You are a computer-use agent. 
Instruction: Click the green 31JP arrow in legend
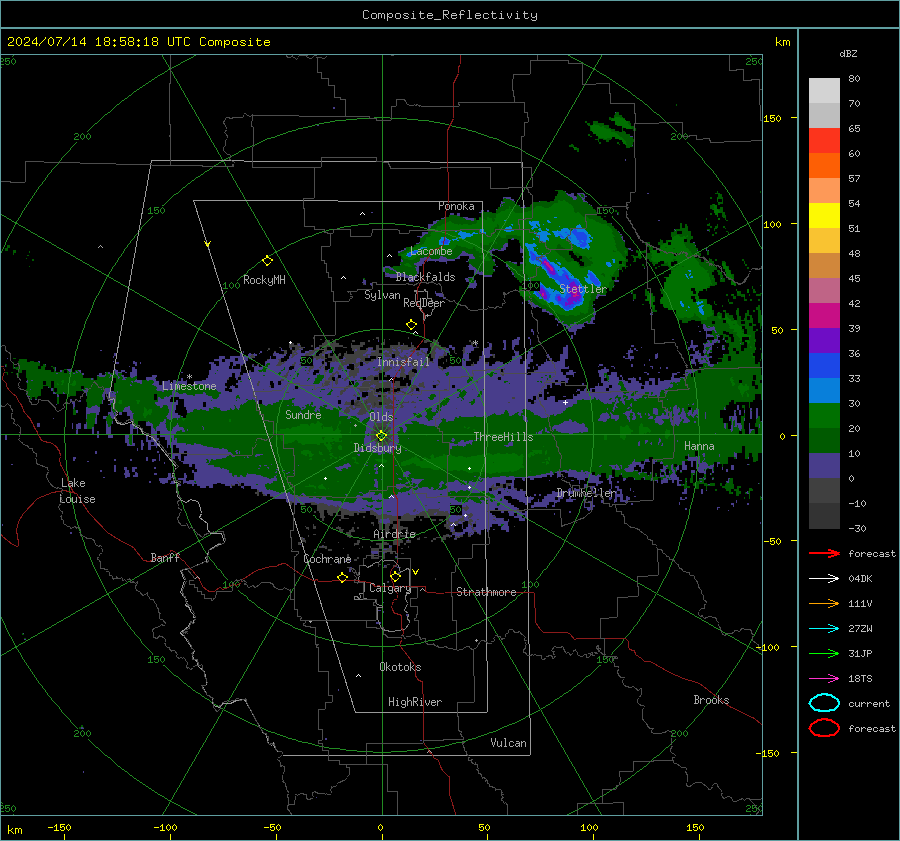[824, 653]
